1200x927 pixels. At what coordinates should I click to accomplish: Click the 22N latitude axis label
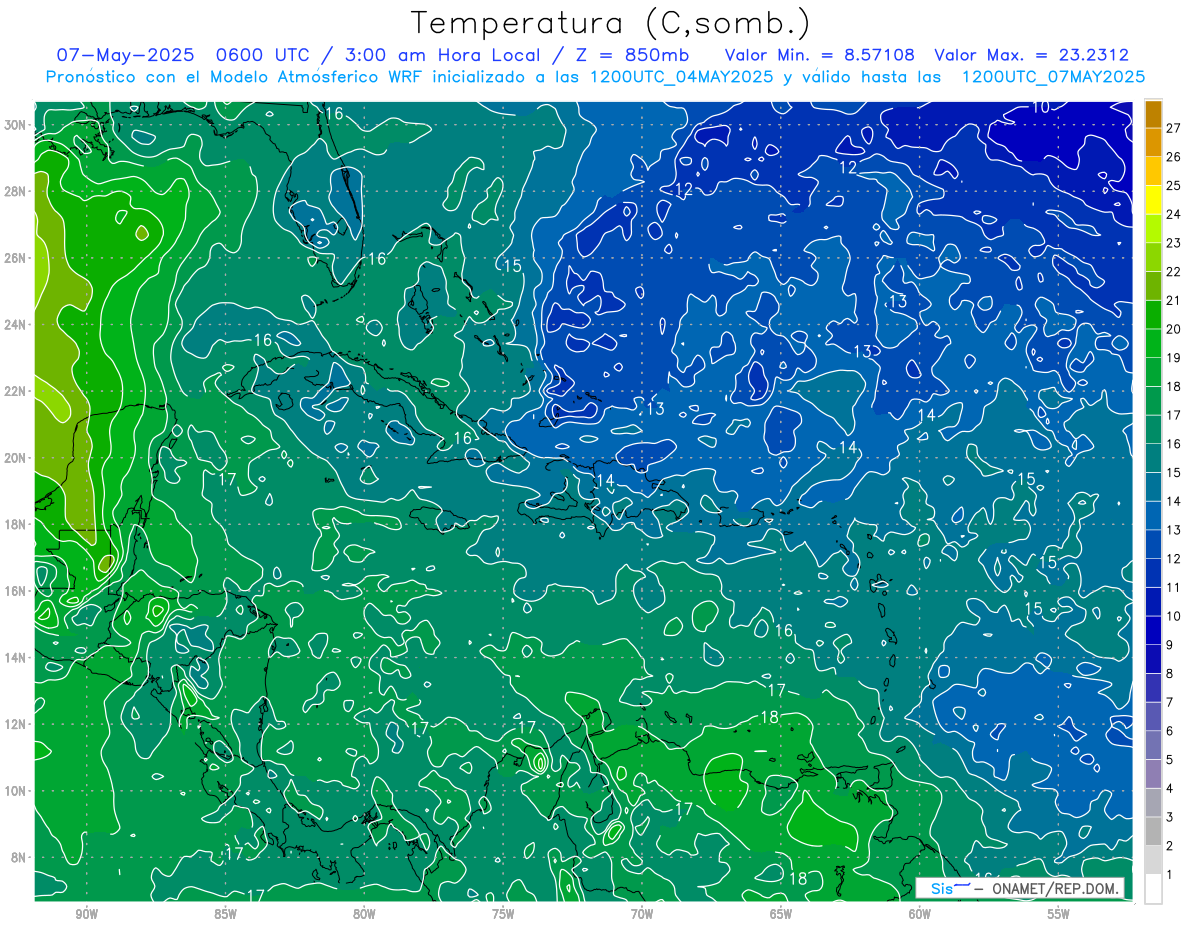click(17, 391)
